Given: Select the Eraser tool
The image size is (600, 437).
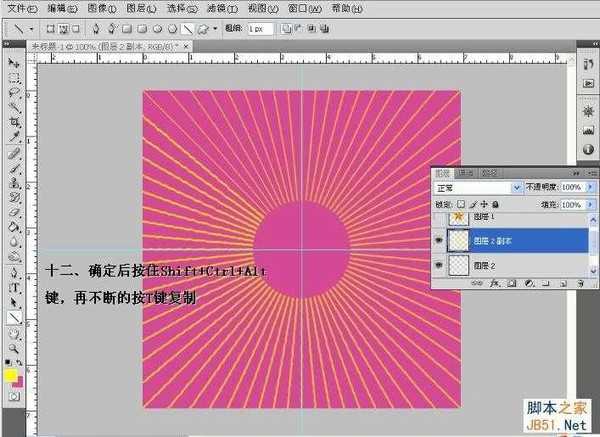Looking at the screenshot, I should point(14,212).
